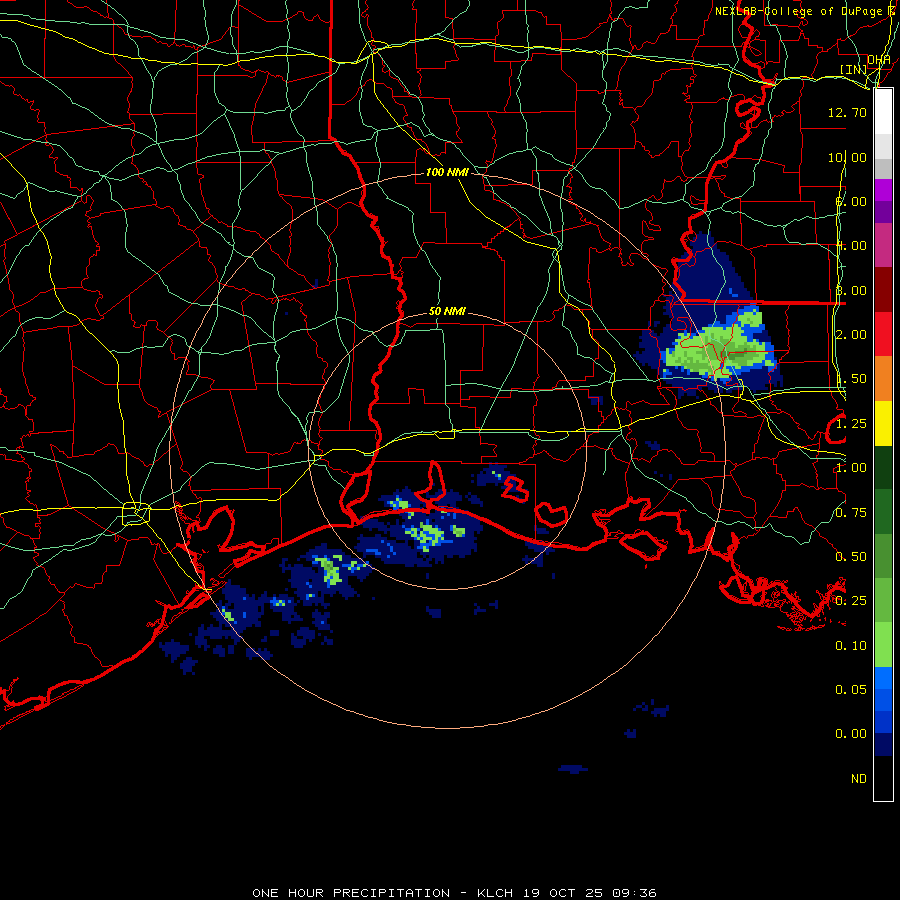The height and width of the screenshot is (900, 900).
Task: Click the OHA product label
Action: (x=879, y=60)
